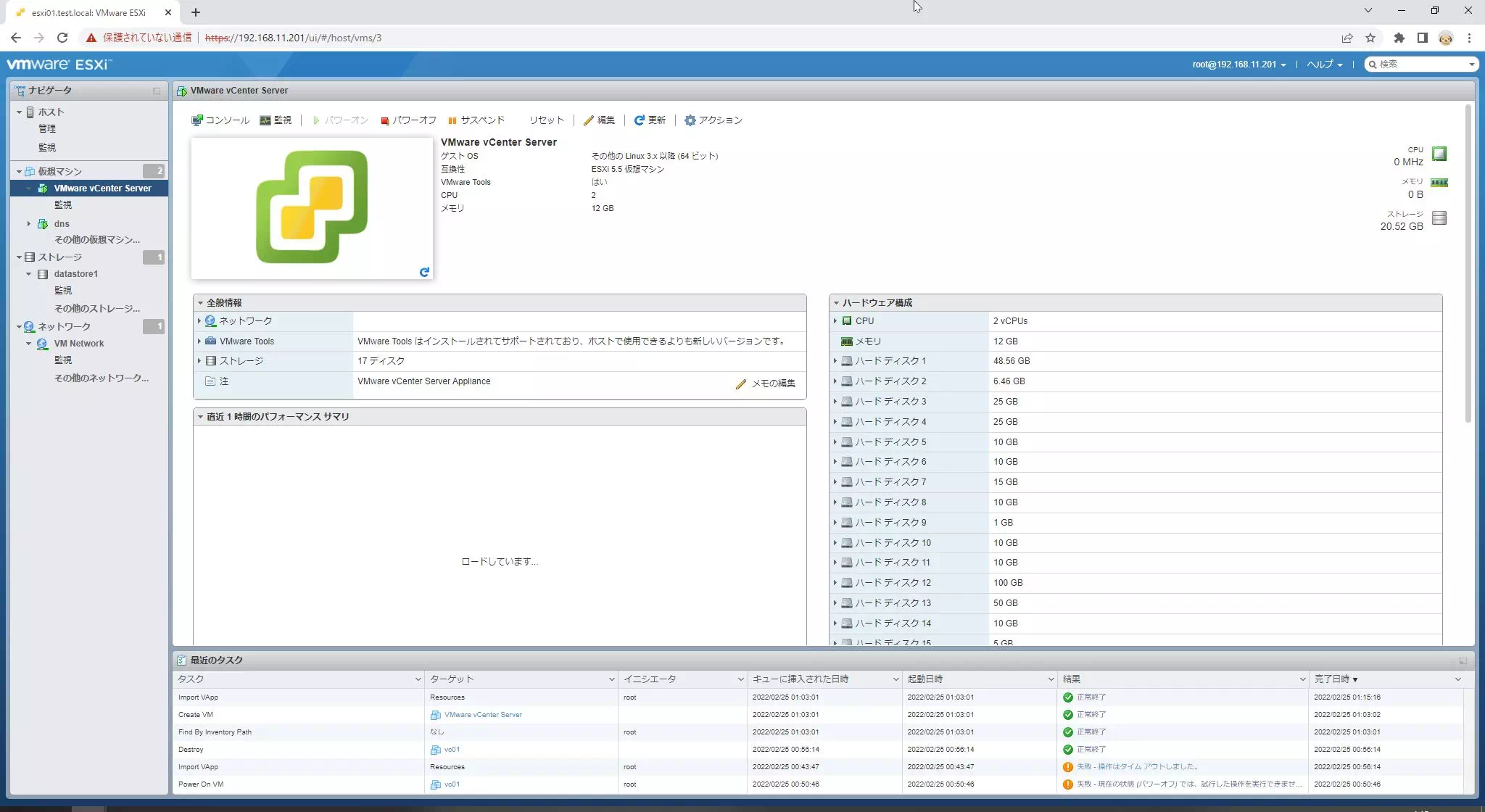Open the 結果 column dropdown
The width and height of the screenshot is (1485, 812).
point(1302,679)
